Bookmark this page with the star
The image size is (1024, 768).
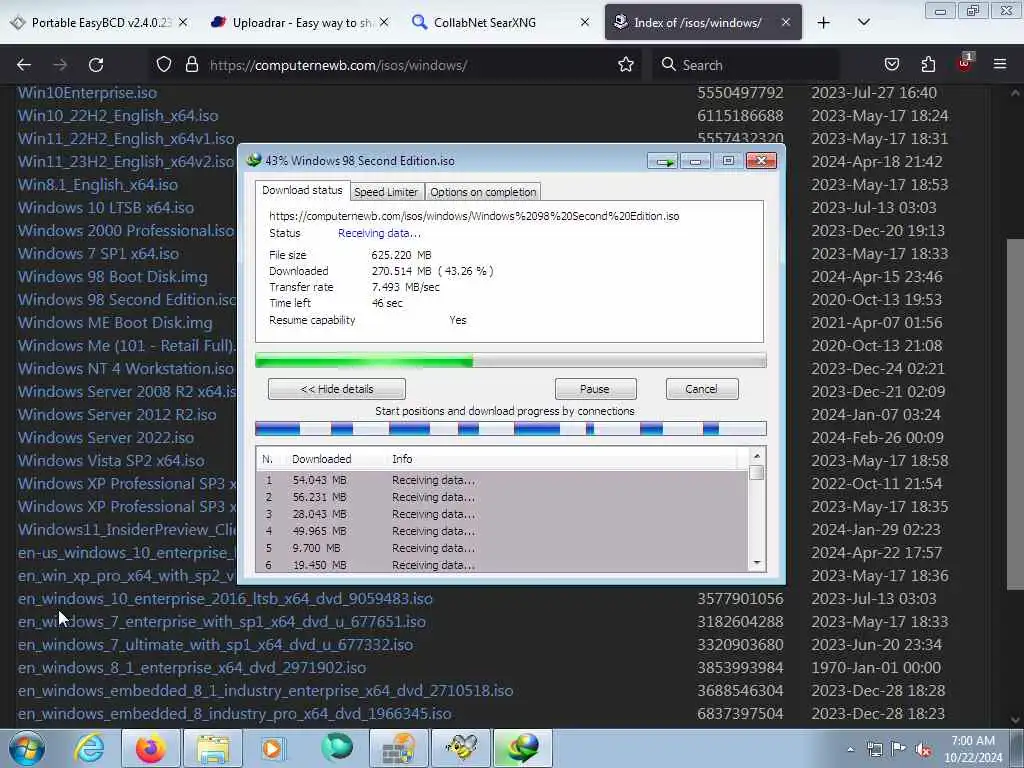(x=626, y=65)
